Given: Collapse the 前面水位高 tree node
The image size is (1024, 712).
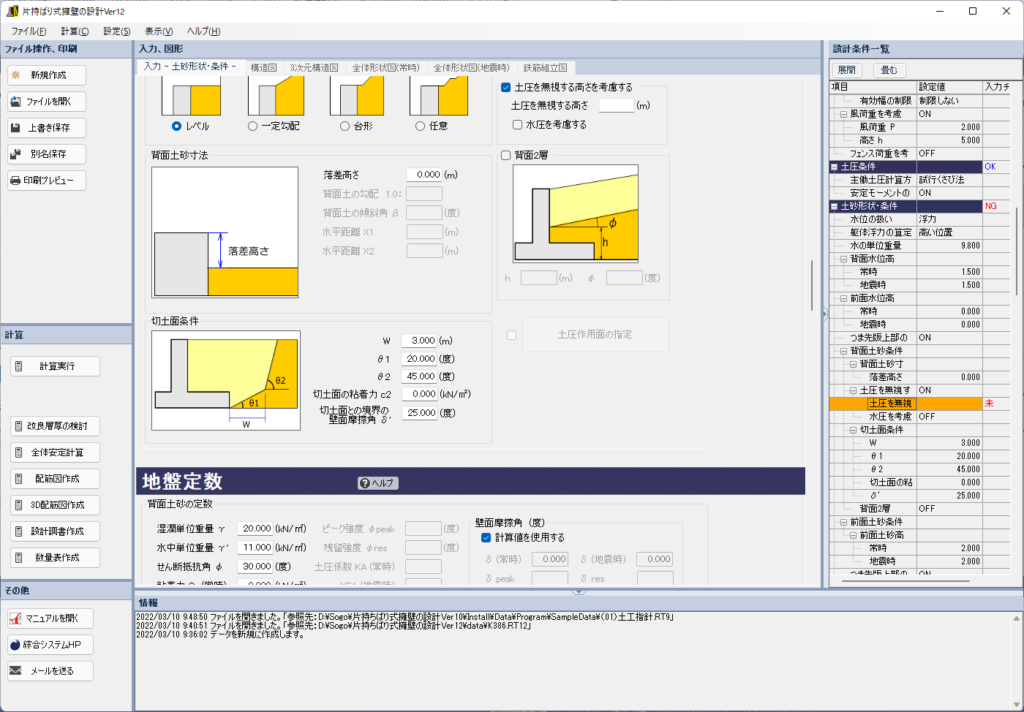Looking at the screenshot, I should (x=843, y=298).
